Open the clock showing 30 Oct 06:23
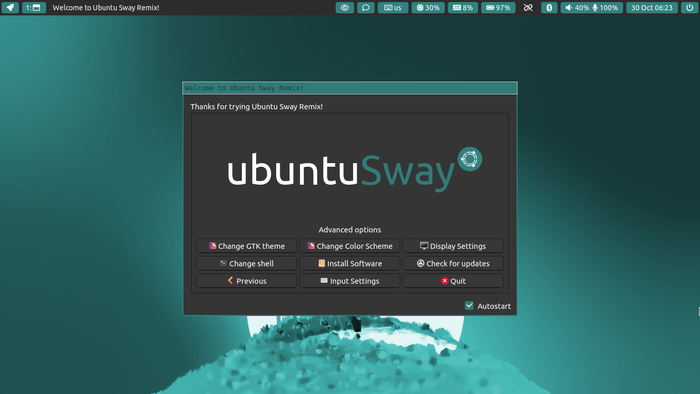Screen dimensions: 700x394 coord(652,8)
